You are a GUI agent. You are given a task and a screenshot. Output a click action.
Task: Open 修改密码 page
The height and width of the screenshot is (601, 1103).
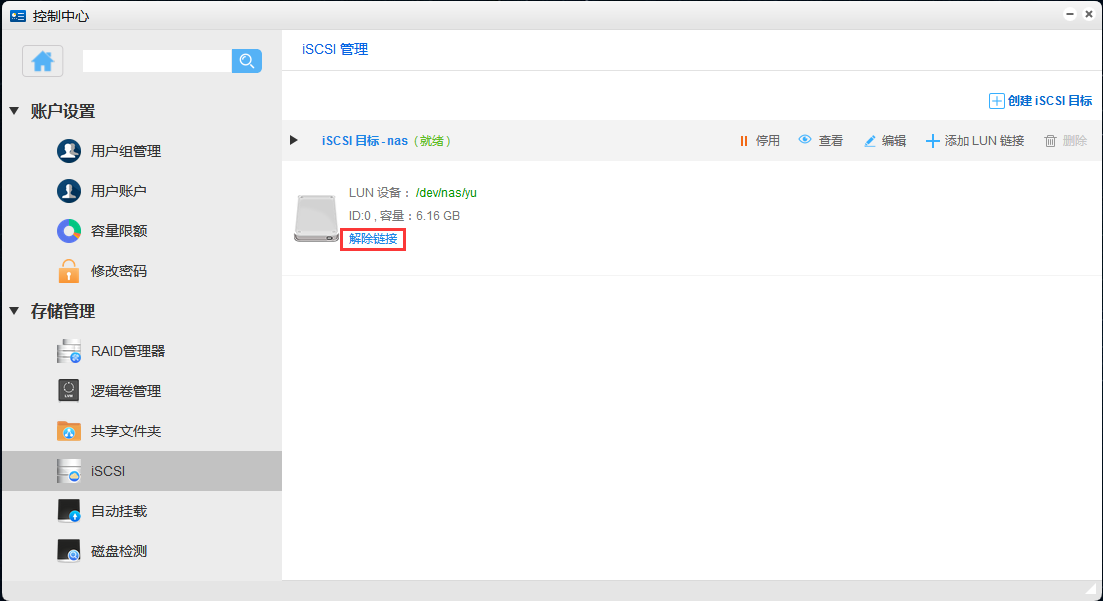coord(119,271)
